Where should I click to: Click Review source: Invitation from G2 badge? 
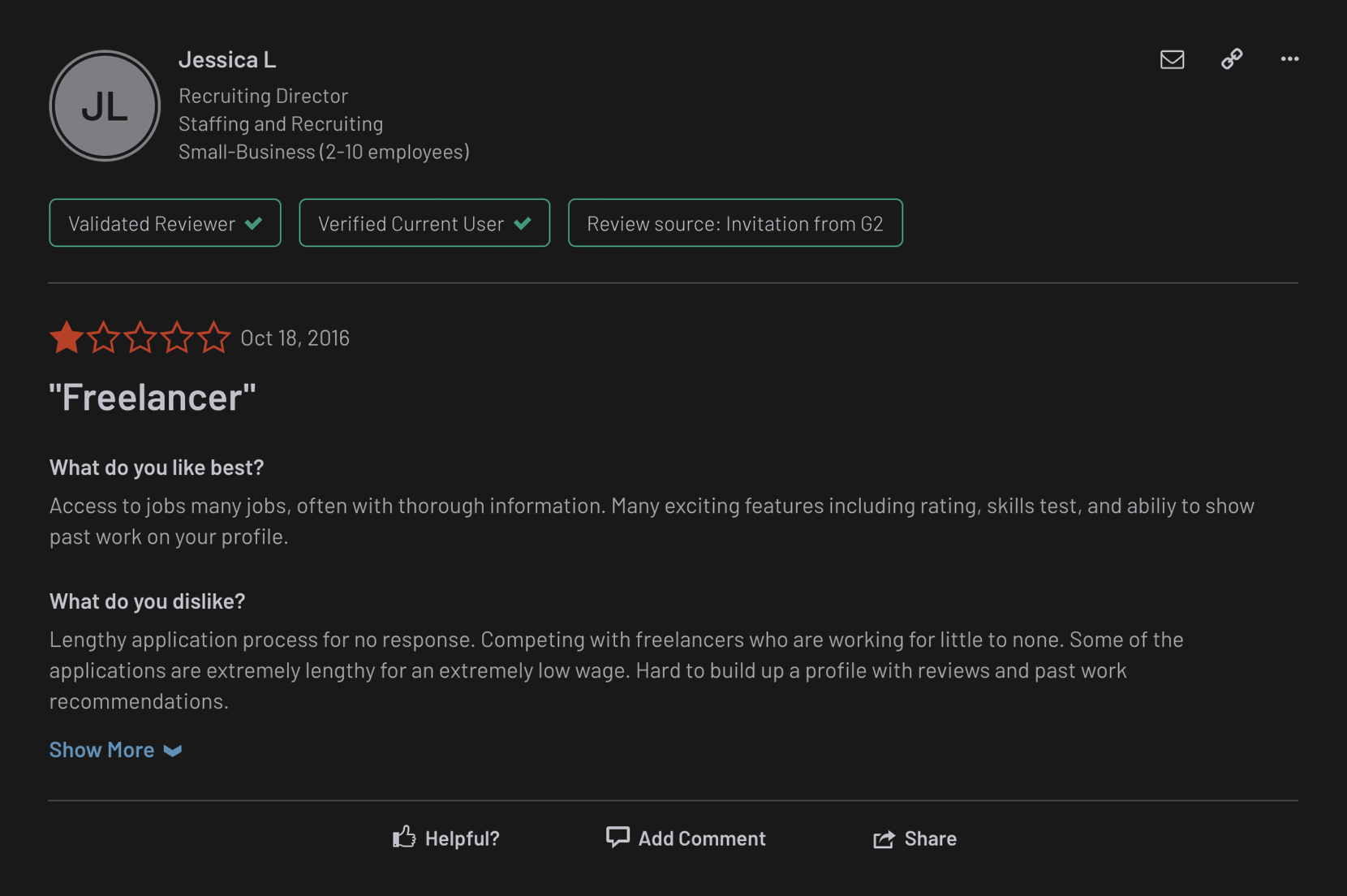(735, 223)
